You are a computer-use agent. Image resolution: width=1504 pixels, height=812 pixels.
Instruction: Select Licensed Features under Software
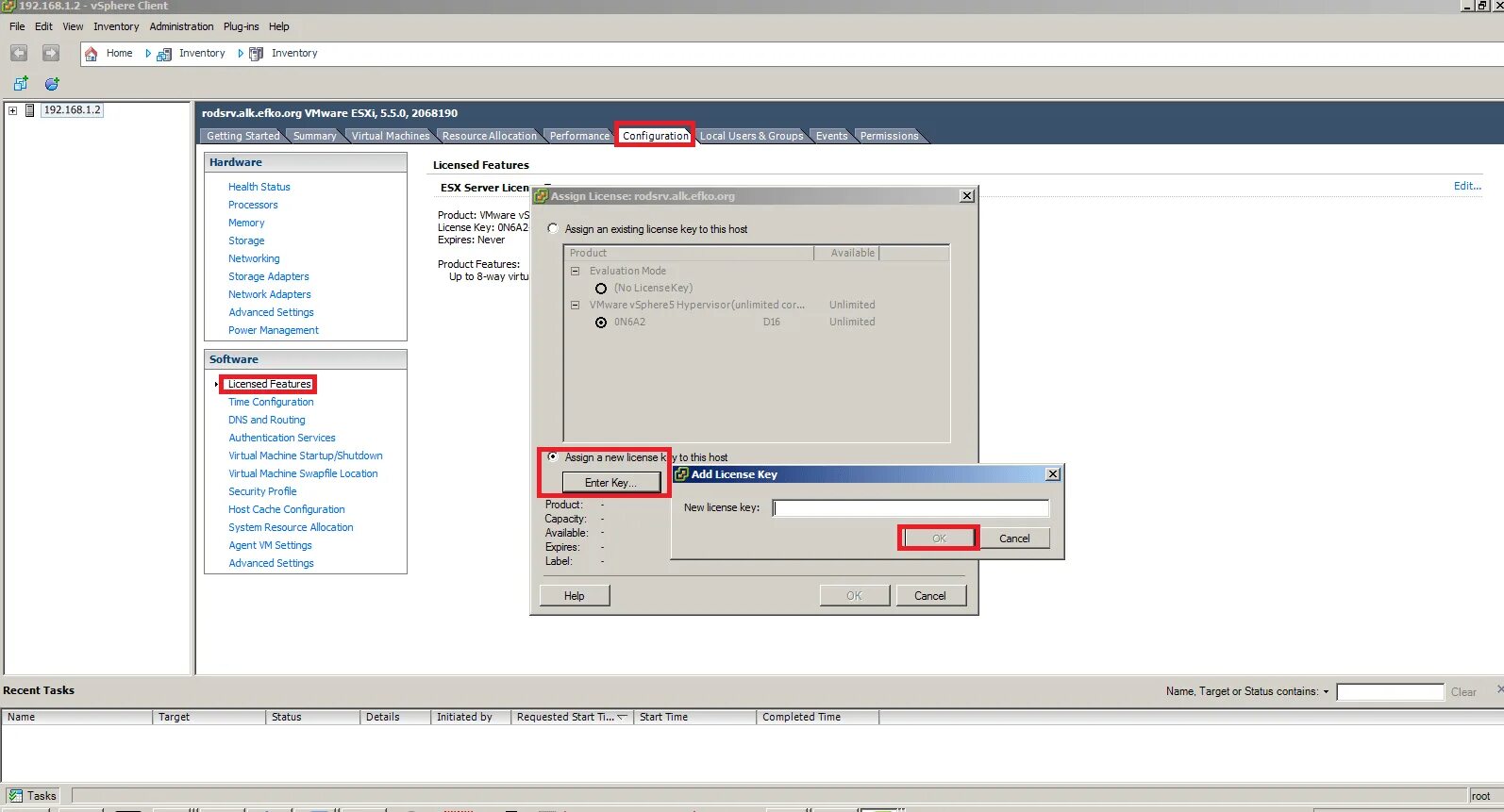tap(269, 384)
